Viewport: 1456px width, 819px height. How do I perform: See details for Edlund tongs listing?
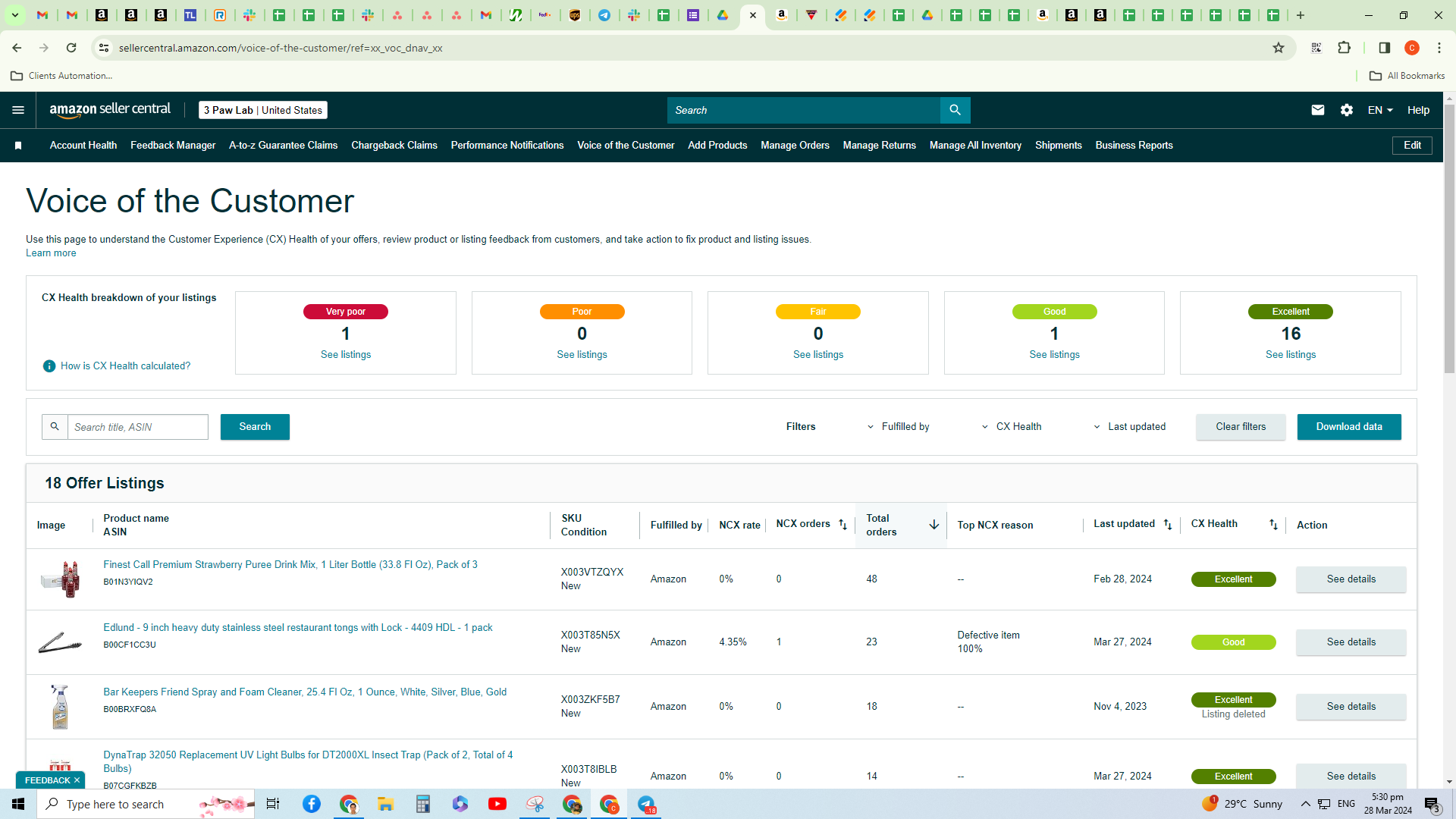[x=1351, y=642]
